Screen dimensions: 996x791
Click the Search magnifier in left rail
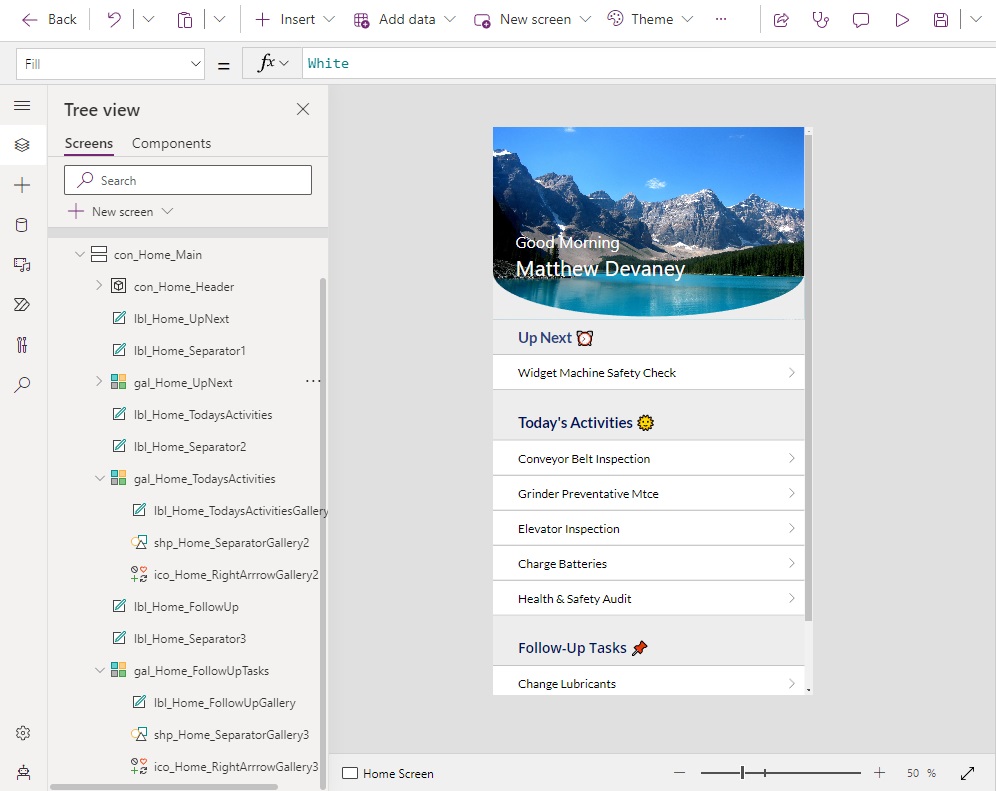coord(22,384)
